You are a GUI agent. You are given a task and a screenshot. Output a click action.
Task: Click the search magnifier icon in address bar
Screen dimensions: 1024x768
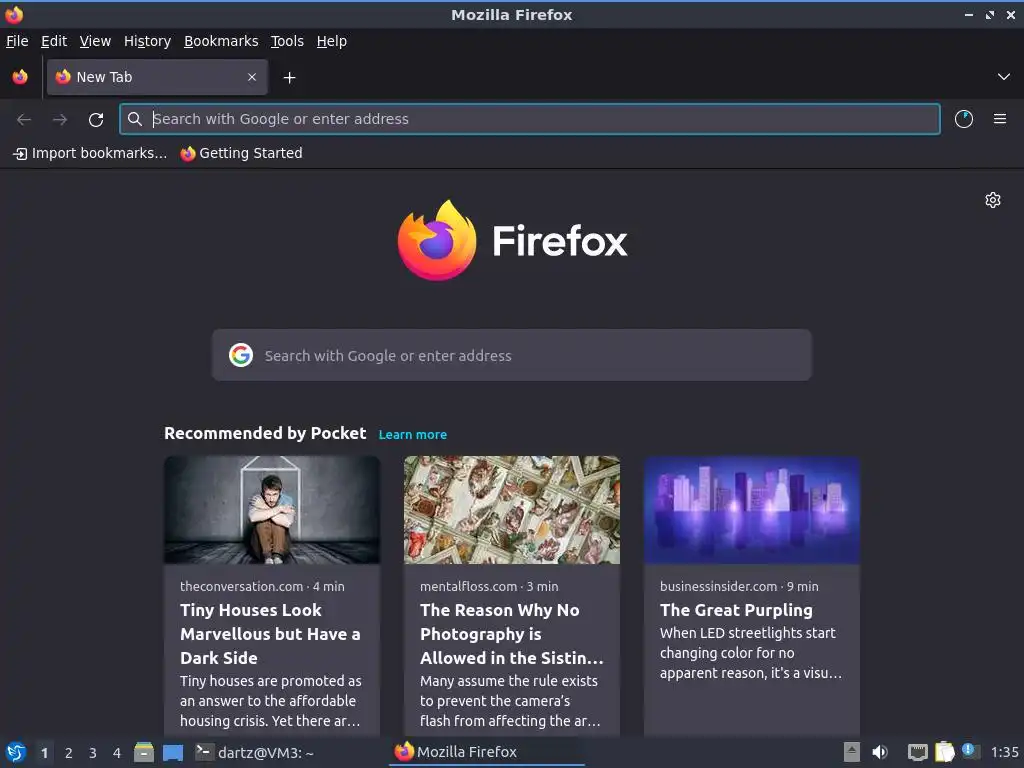click(135, 119)
